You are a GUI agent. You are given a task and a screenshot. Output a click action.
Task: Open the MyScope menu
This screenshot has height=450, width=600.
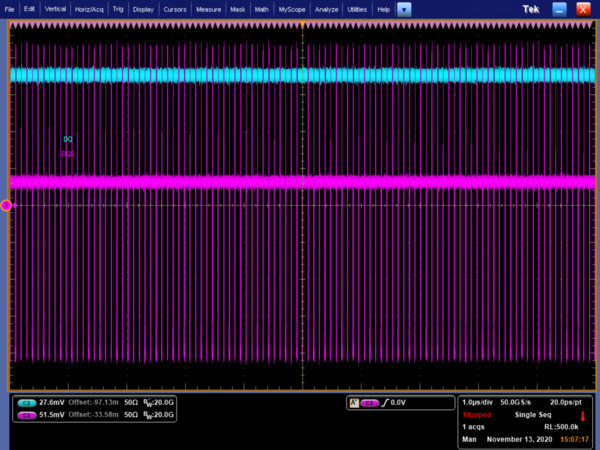coord(292,9)
